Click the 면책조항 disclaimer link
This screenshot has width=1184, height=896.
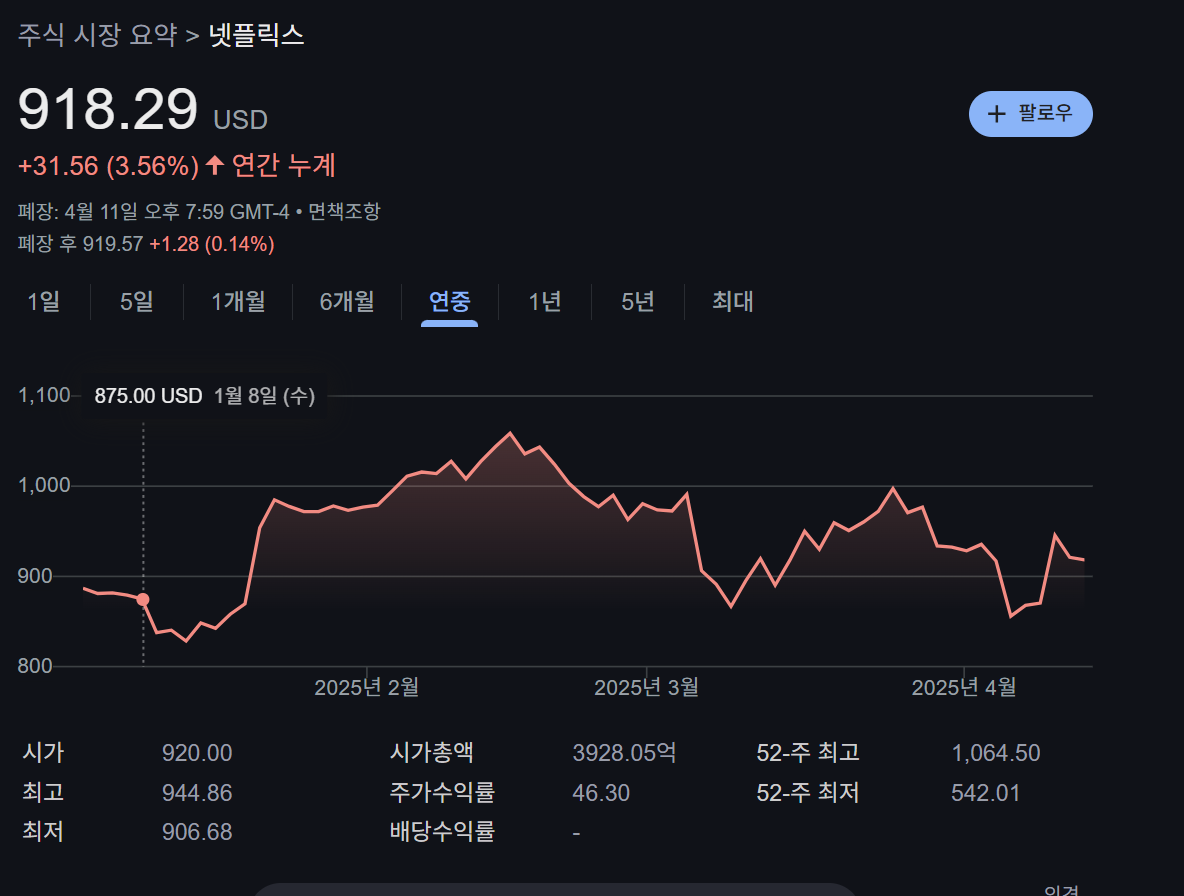pyautogui.click(x=344, y=211)
